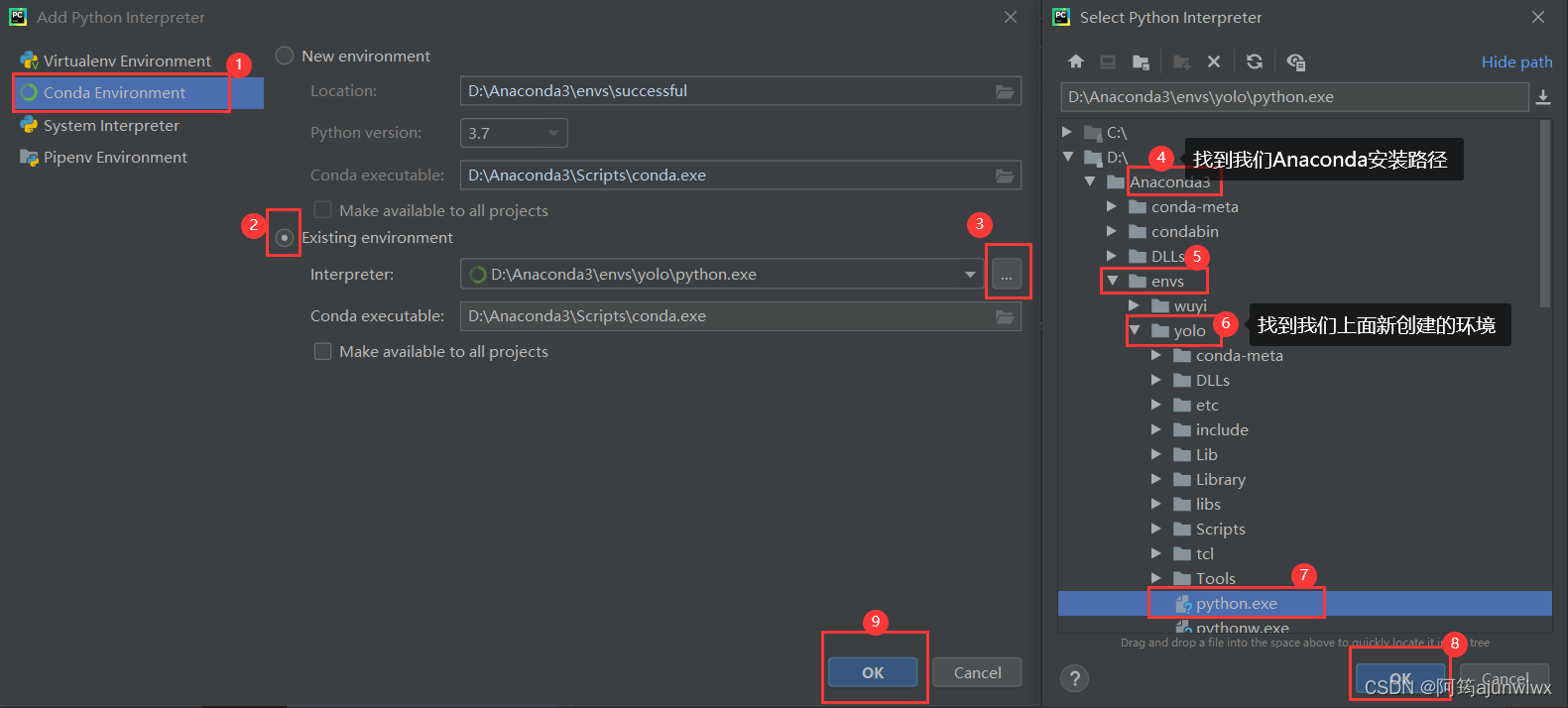This screenshot has height=708, width=1568.
Task: Expand the Lib folder node
Action: pyautogui.click(x=1156, y=454)
